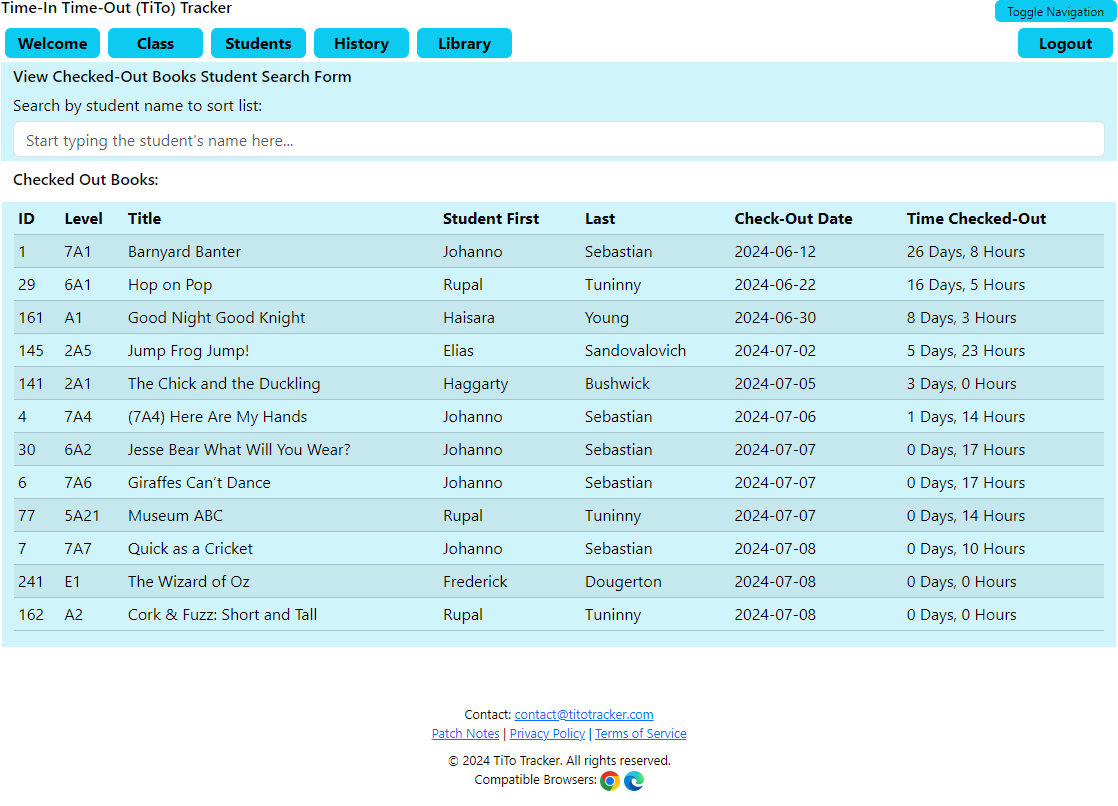This screenshot has height=806, width=1118.
Task: Open the History tab
Action: [361, 44]
